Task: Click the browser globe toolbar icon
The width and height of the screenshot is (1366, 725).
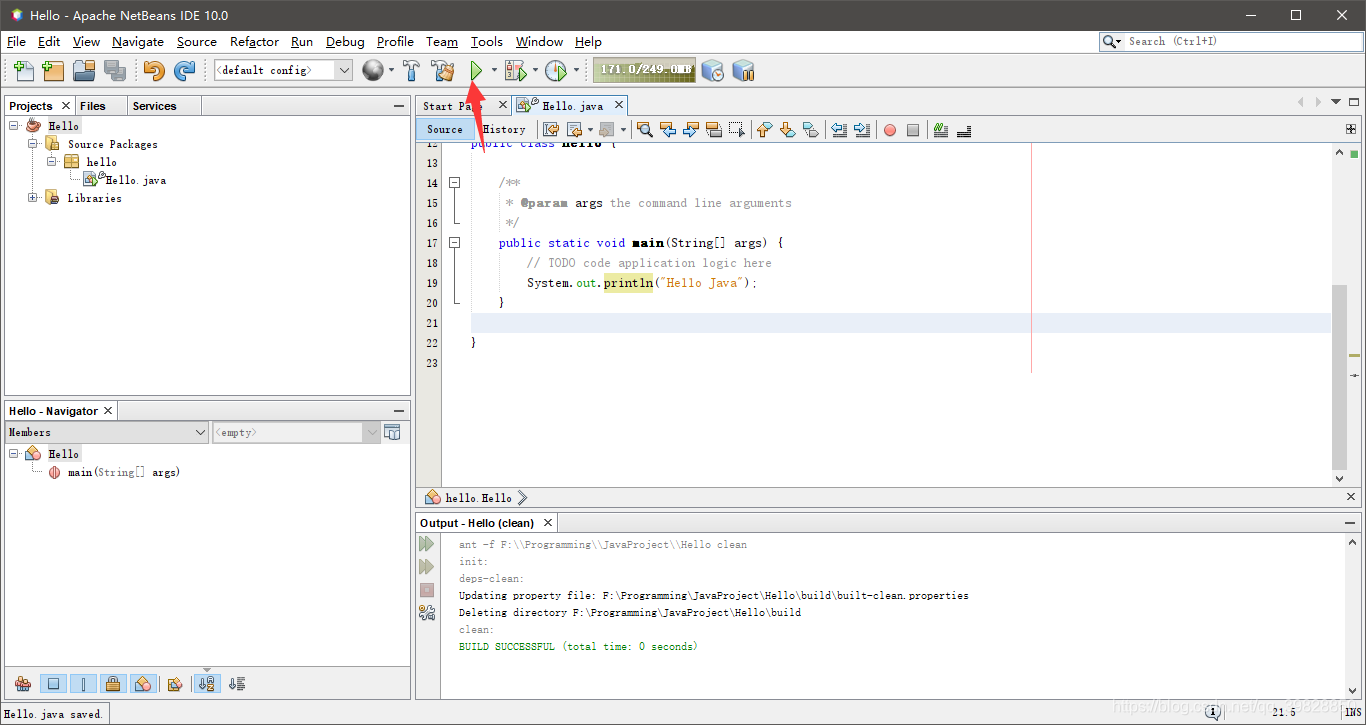Action: (x=373, y=70)
